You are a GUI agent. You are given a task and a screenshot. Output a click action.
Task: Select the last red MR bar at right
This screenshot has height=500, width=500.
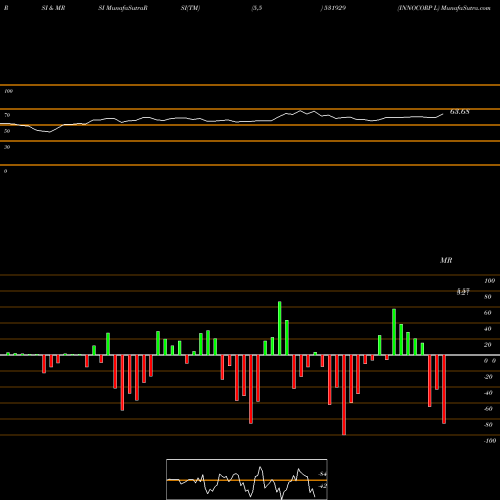(x=444, y=389)
